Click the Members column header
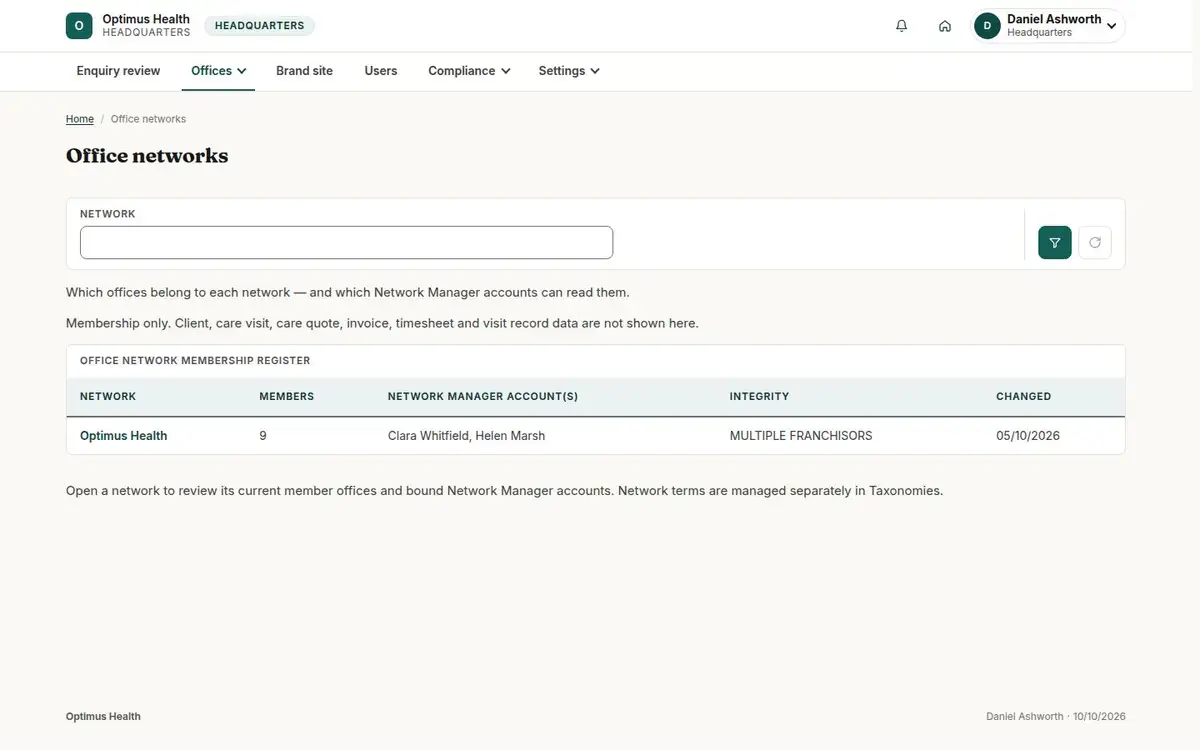This screenshot has height=750, width=1200. [287, 397]
